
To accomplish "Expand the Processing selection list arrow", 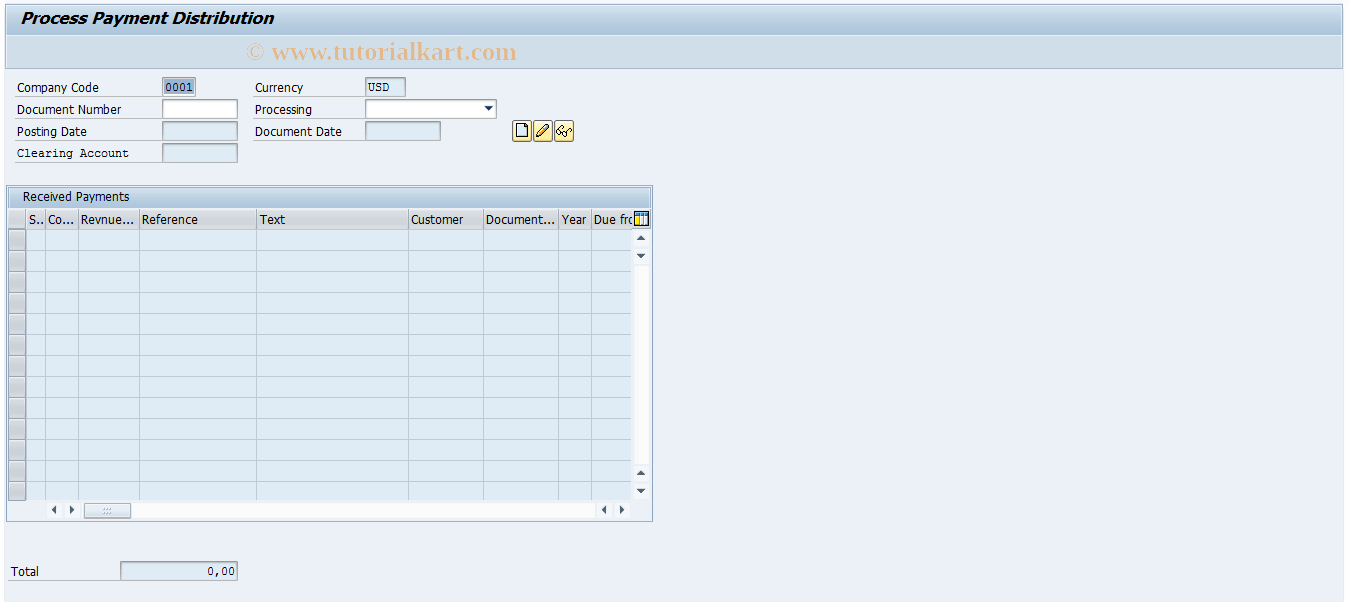I will point(488,108).
